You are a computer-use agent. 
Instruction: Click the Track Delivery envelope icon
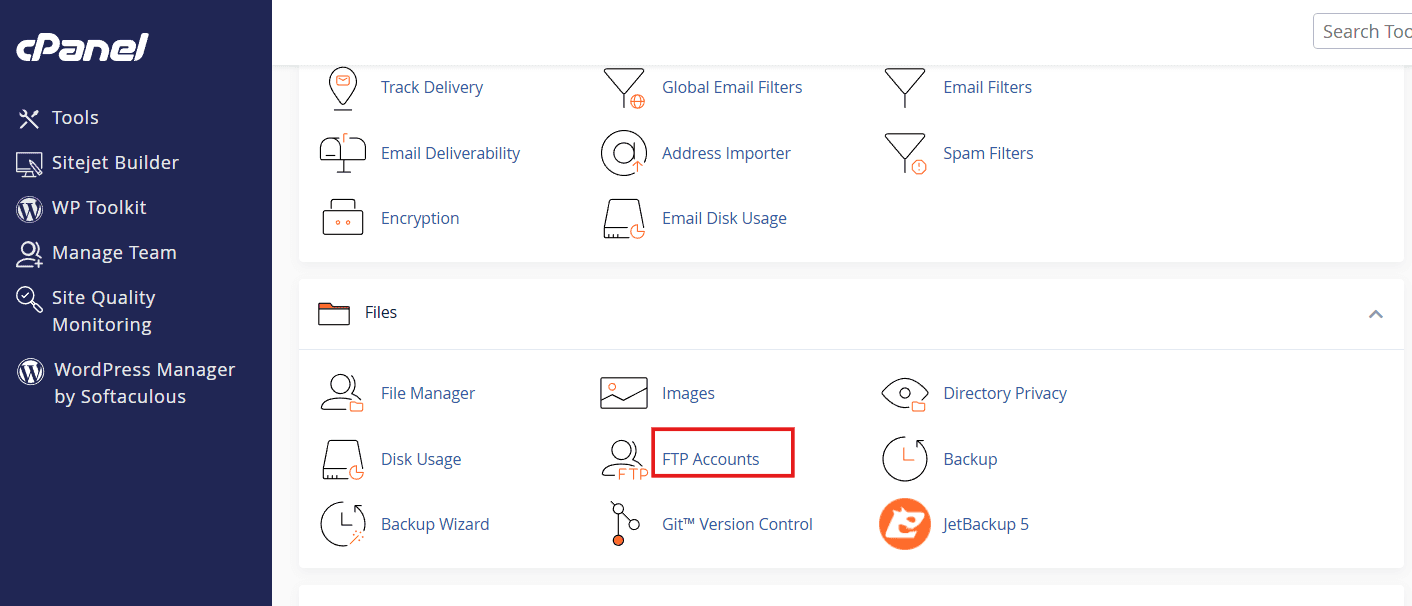(342, 88)
